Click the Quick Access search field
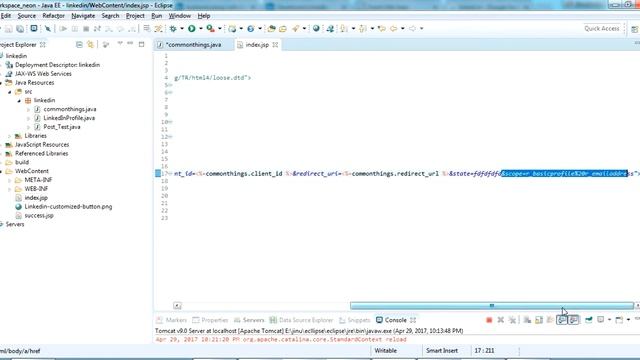The height and width of the screenshot is (360, 640). coord(602,29)
